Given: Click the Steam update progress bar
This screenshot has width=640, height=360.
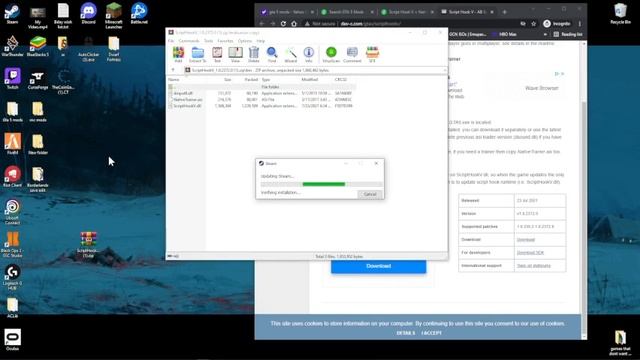Looking at the screenshot, I should coord(322,184).
